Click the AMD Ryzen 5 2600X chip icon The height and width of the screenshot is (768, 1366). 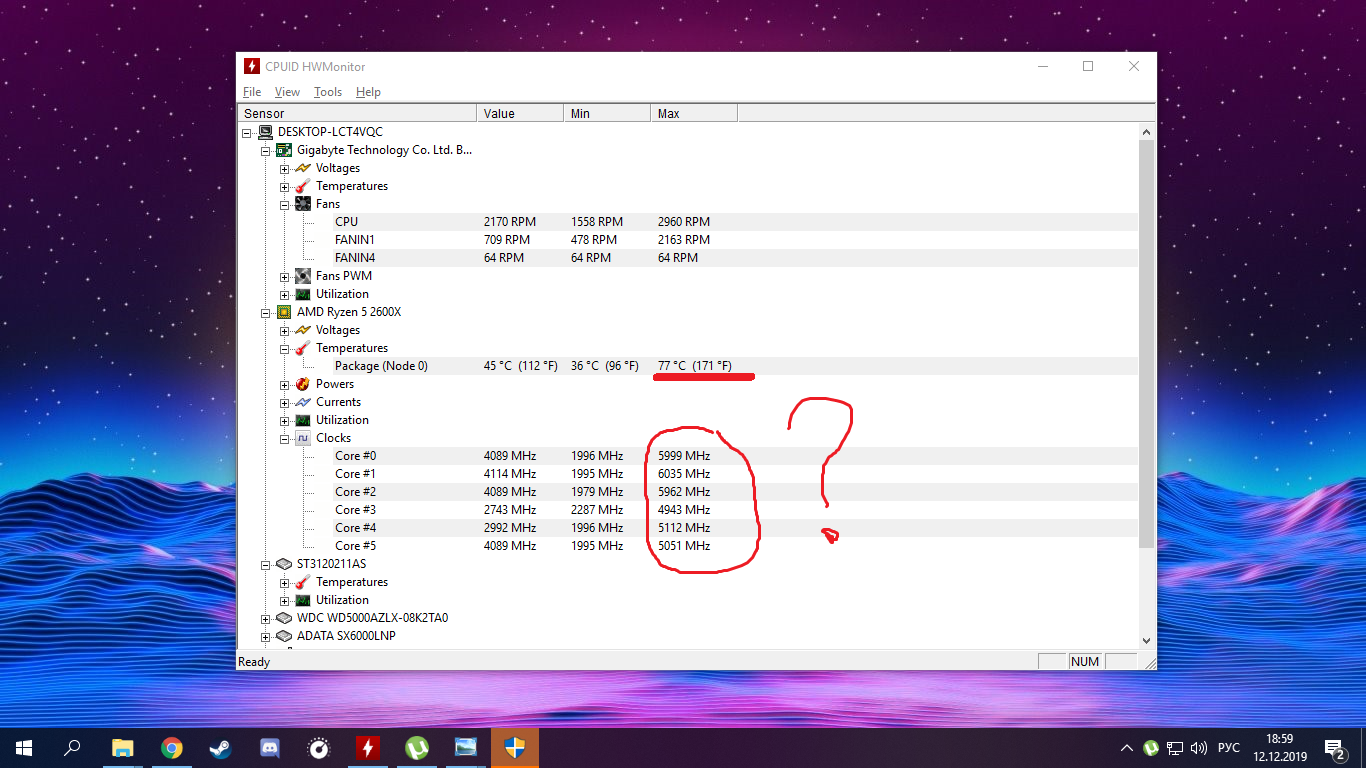pyautogui.click(x=284, y=312)
